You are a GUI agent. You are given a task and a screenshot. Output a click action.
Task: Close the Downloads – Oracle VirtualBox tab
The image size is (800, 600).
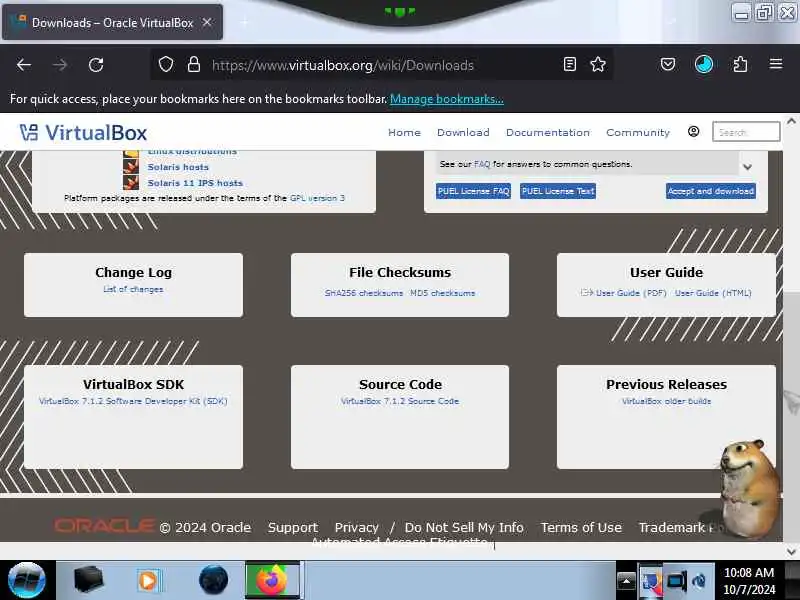[207, 22]
